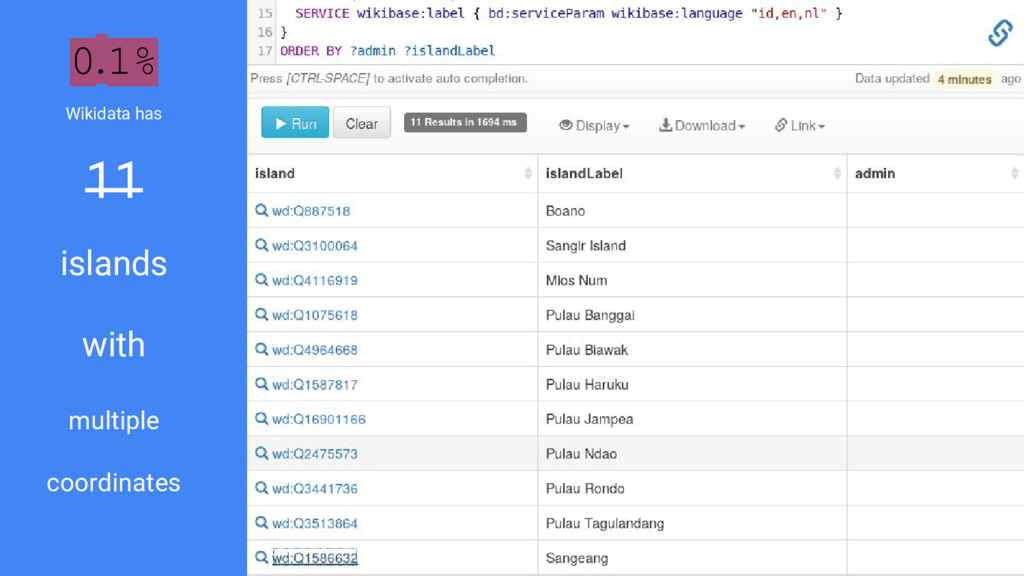Open entity link wd:Q4116919
The image size is (1024, 576).
pos(315,280)
